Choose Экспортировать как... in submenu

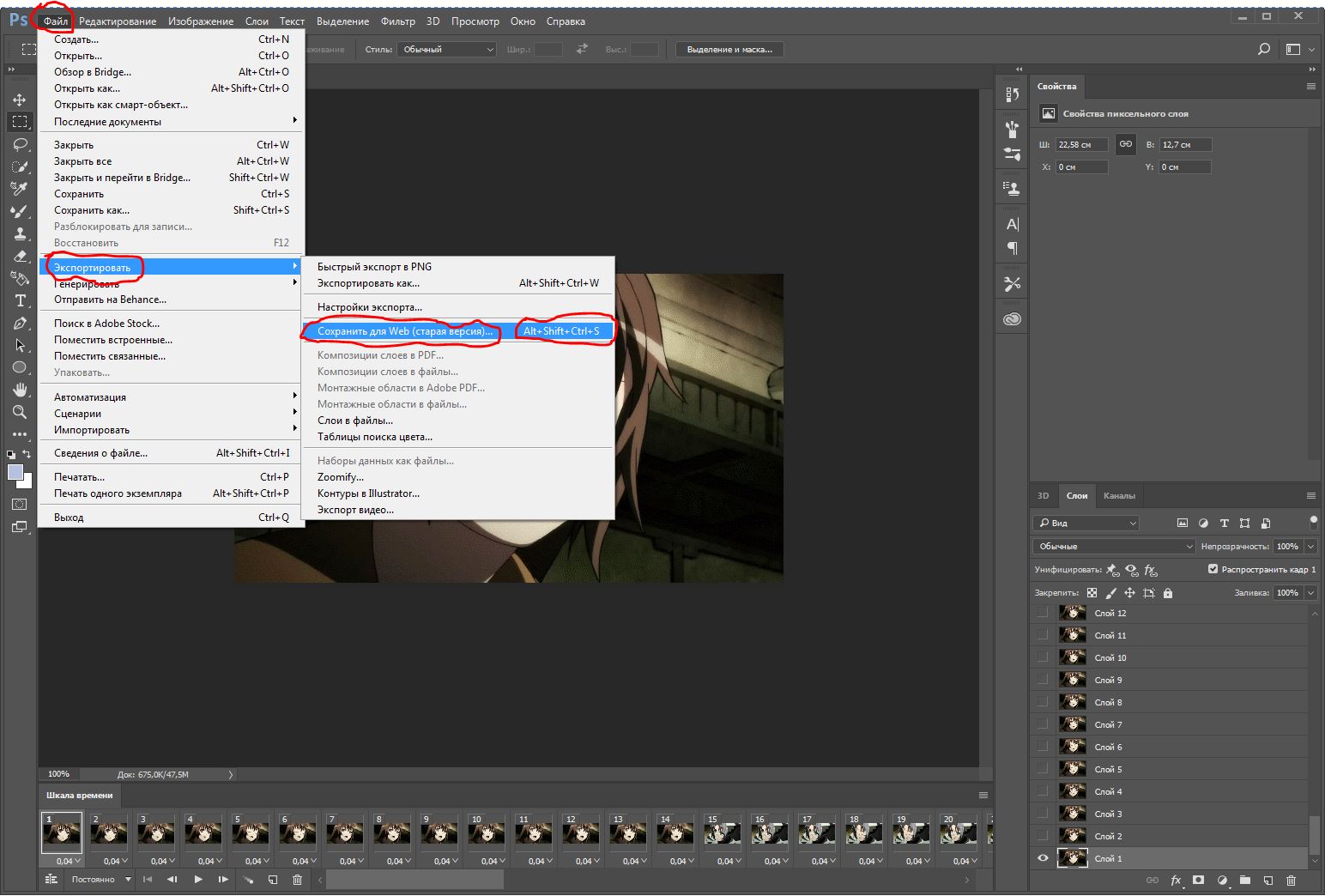pyautogui.click(x=458, y=282)
